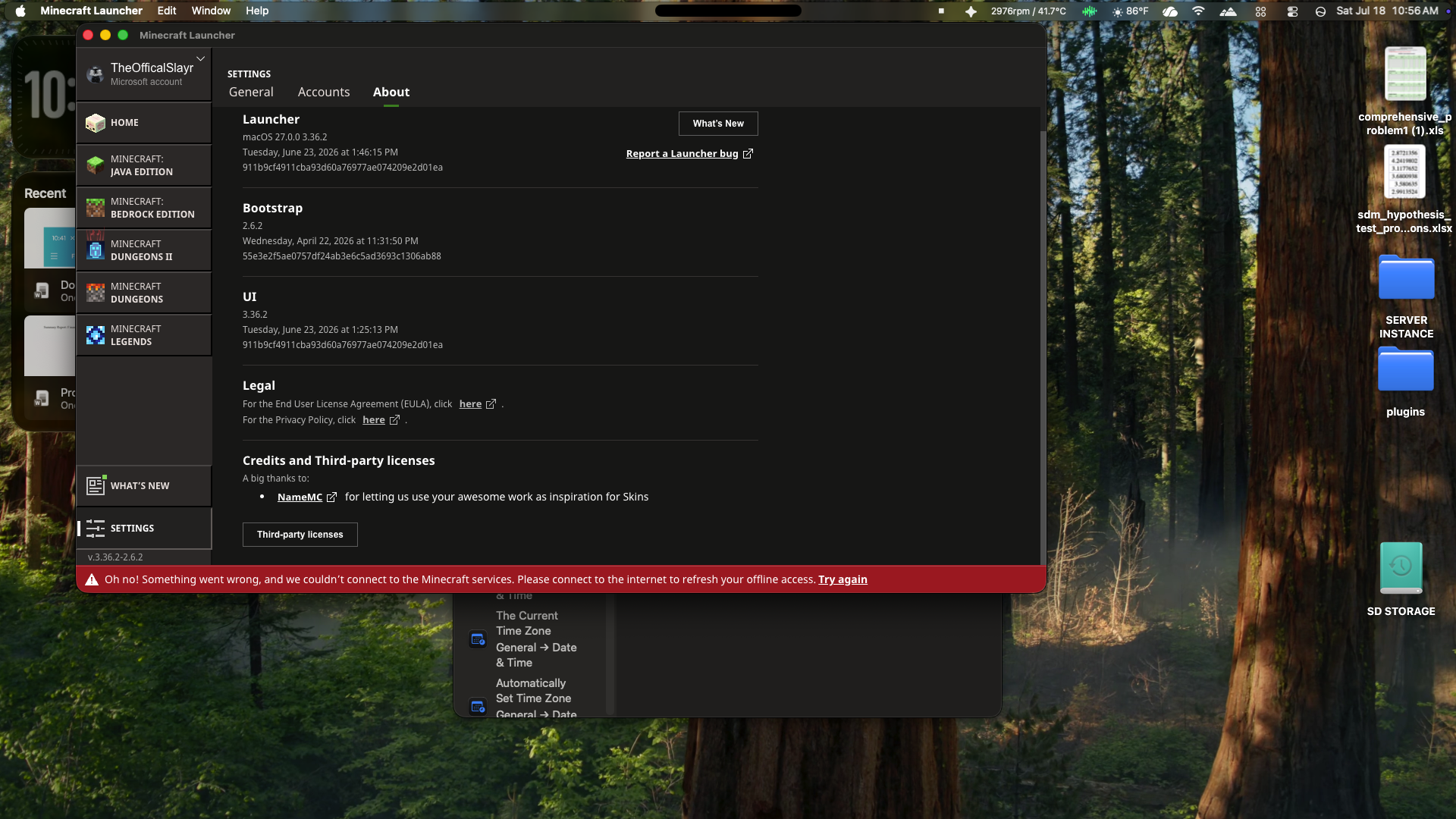Open the Wi-Fi menu bar icon
This screenshot has height=819, width=1456.
1198,11
